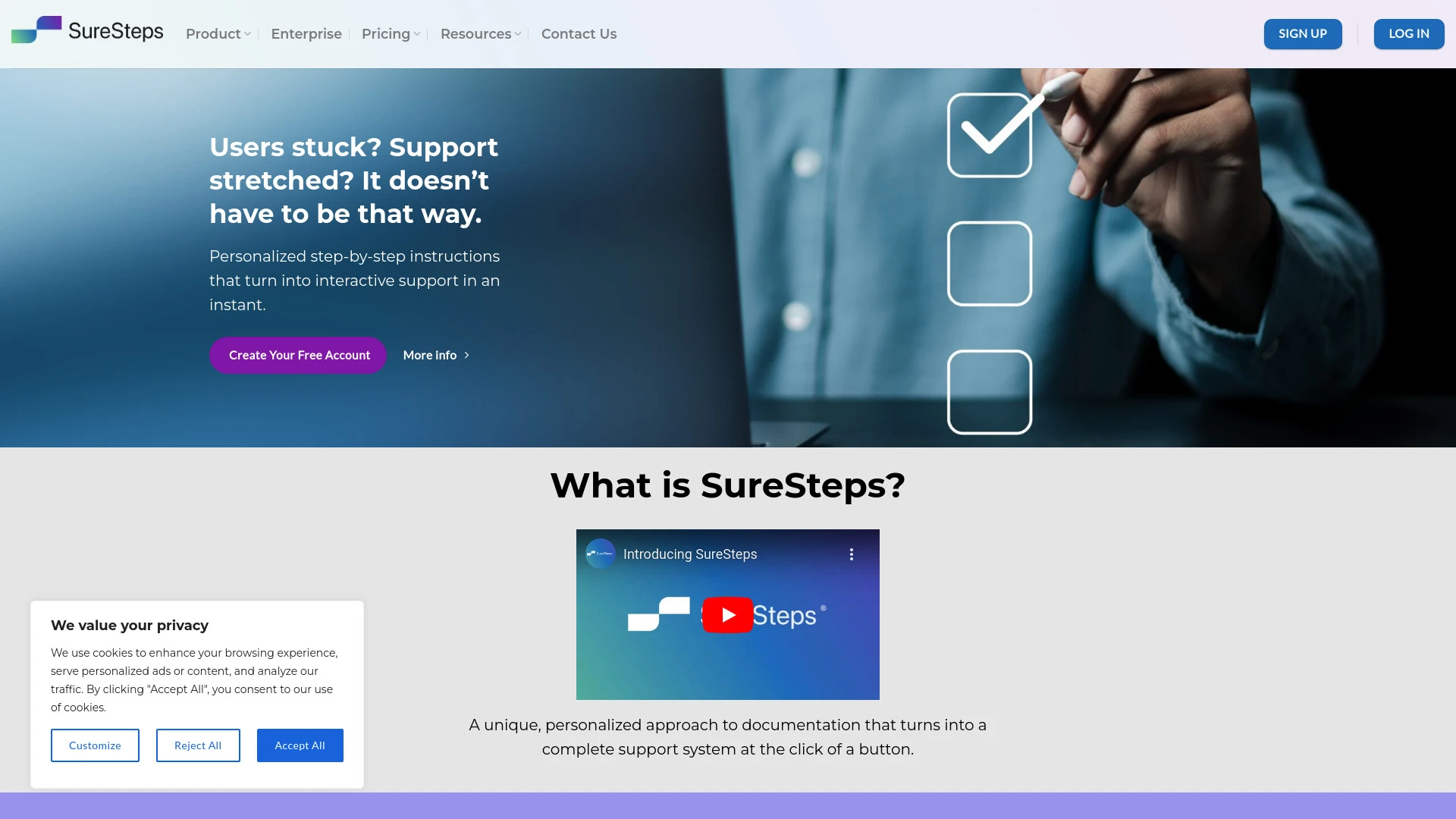Open the Enterprise menu item

pos(306,33)
